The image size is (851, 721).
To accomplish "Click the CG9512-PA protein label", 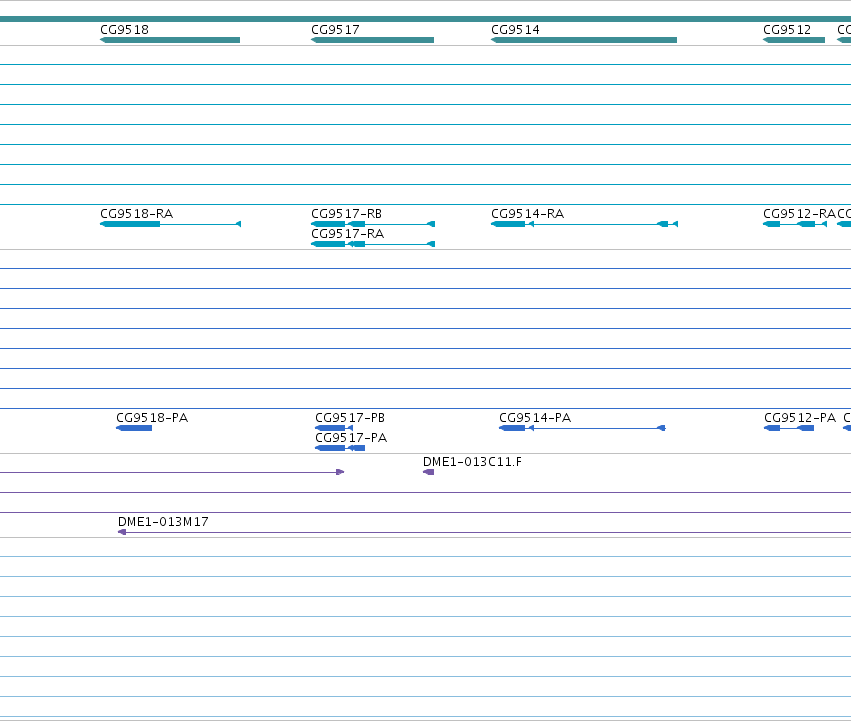I will [x=800, y=418].
